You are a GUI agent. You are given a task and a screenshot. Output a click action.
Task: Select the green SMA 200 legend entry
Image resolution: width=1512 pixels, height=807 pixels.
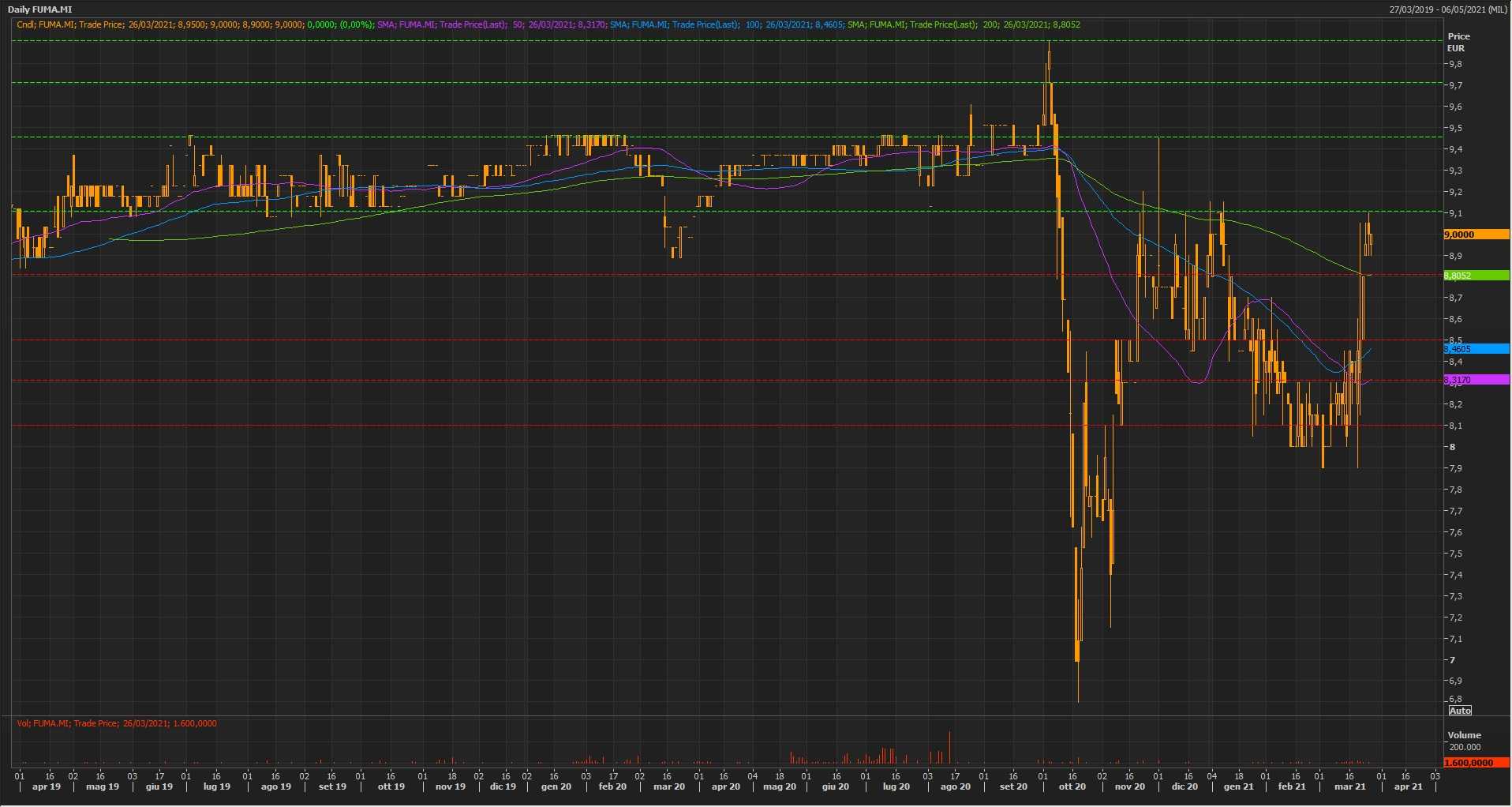click(x=963, y=24)
